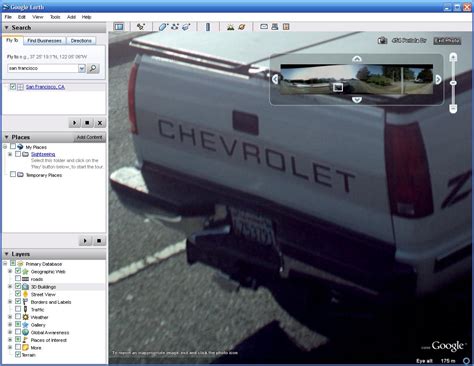The height and width of the screenshot is (366, 474).
Task: Click the Street View layer pegman icon
Action: (25, 294)
